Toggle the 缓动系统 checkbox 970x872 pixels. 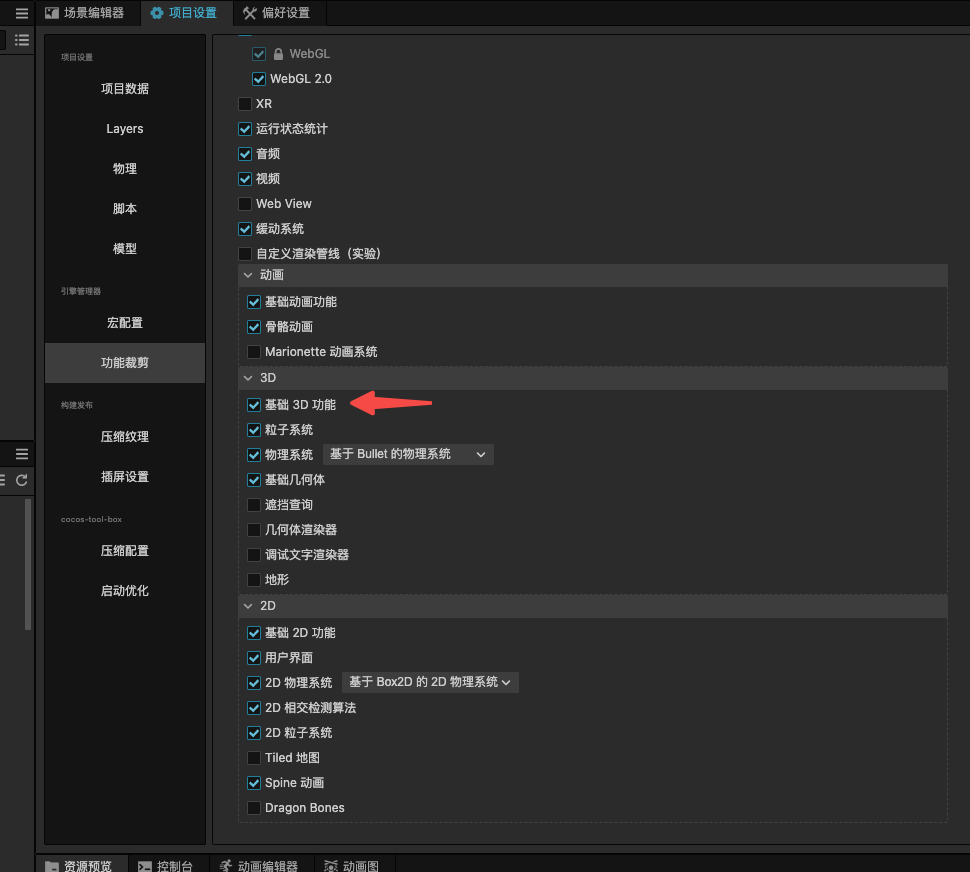(245, 229)
